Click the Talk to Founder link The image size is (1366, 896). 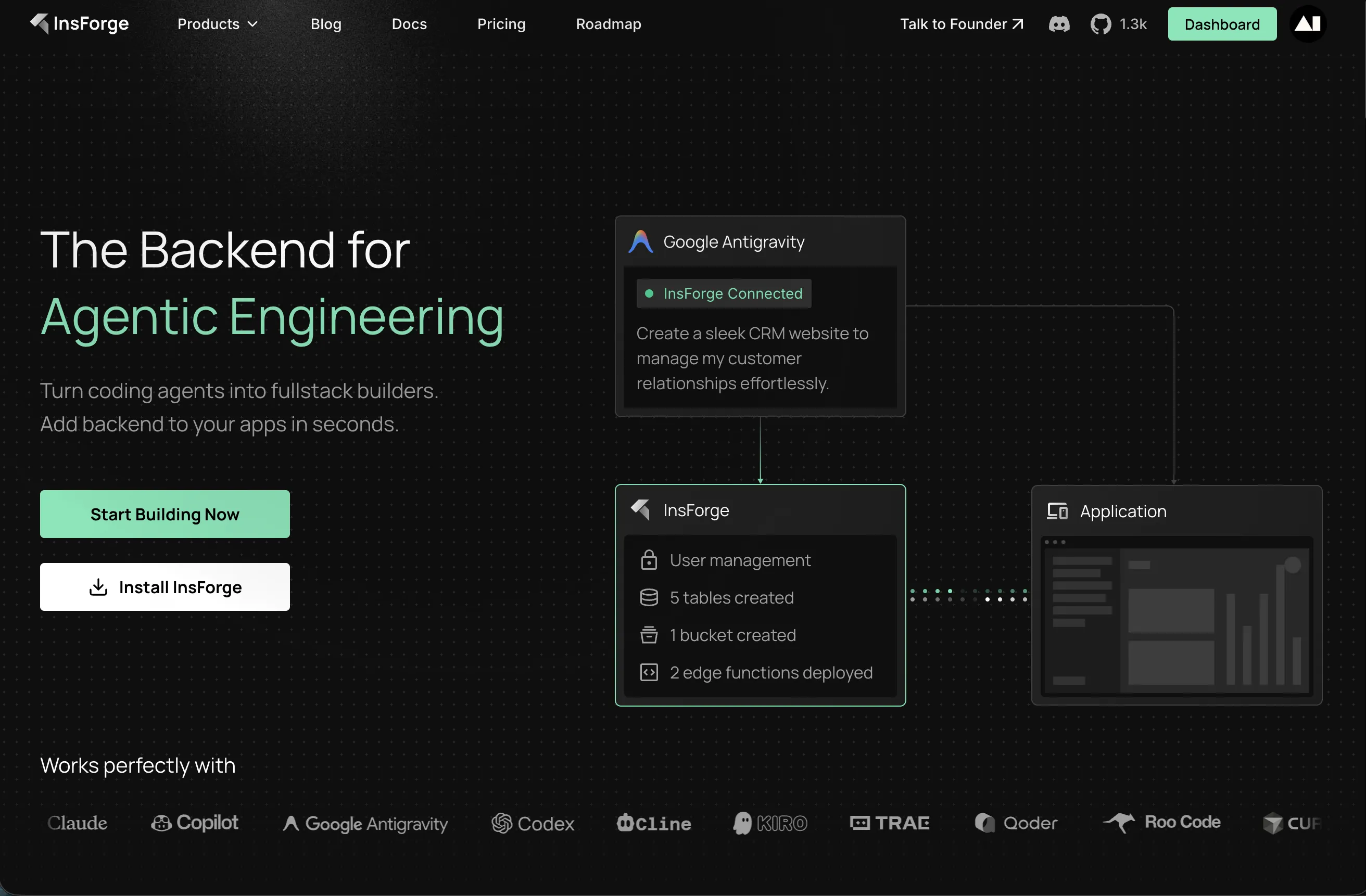(962, 24)
